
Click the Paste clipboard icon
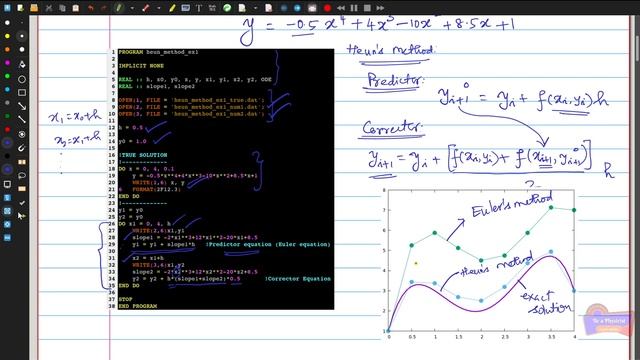[76, 8]
